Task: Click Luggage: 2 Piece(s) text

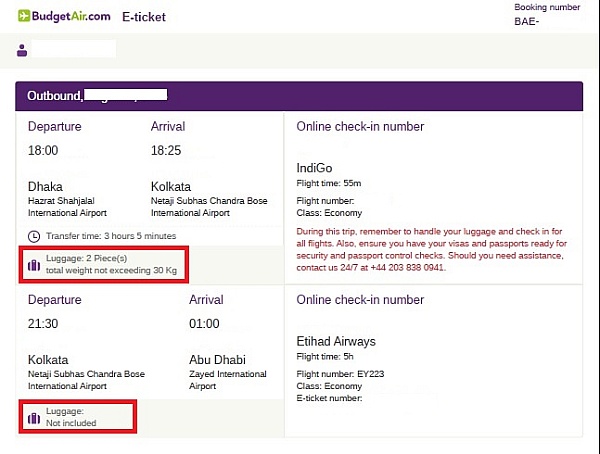Action: (x=86, y=258)
